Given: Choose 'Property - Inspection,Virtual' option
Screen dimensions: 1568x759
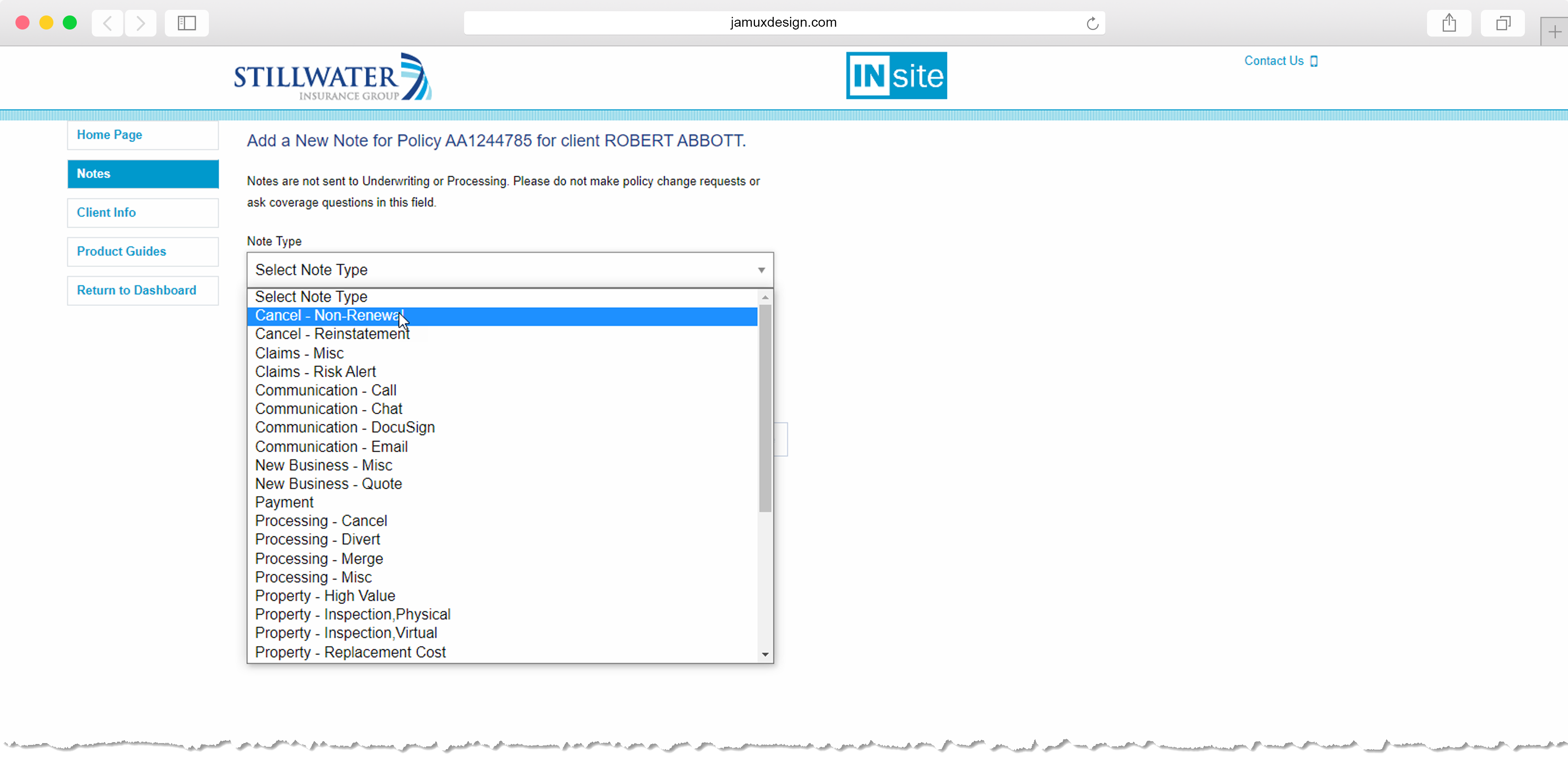Looking at the screenshot, I should pyautogui.click(x=502, y=633).
